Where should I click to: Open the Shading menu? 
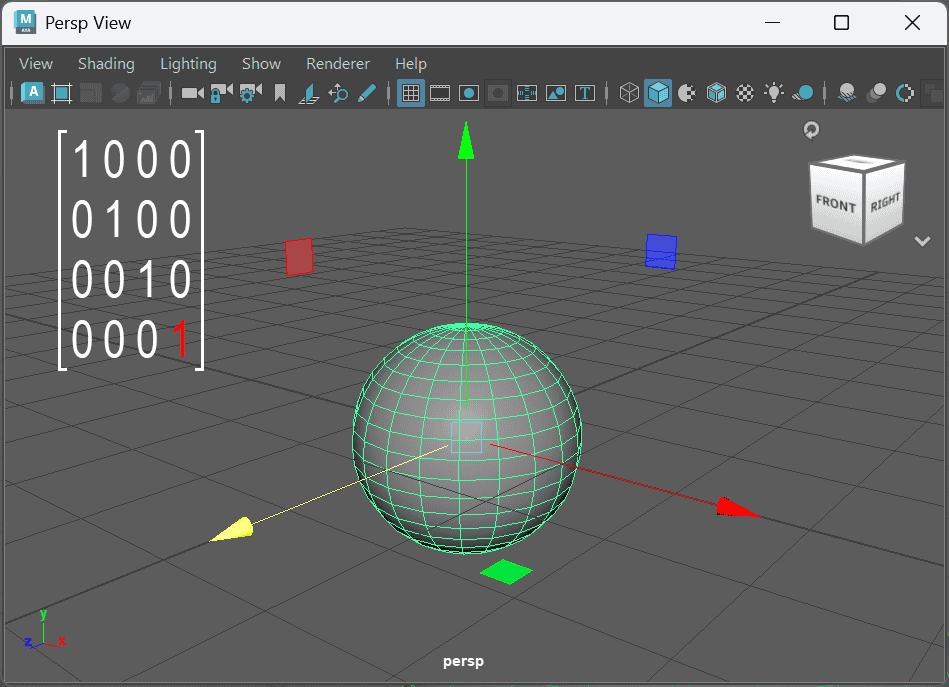[106, 63]
